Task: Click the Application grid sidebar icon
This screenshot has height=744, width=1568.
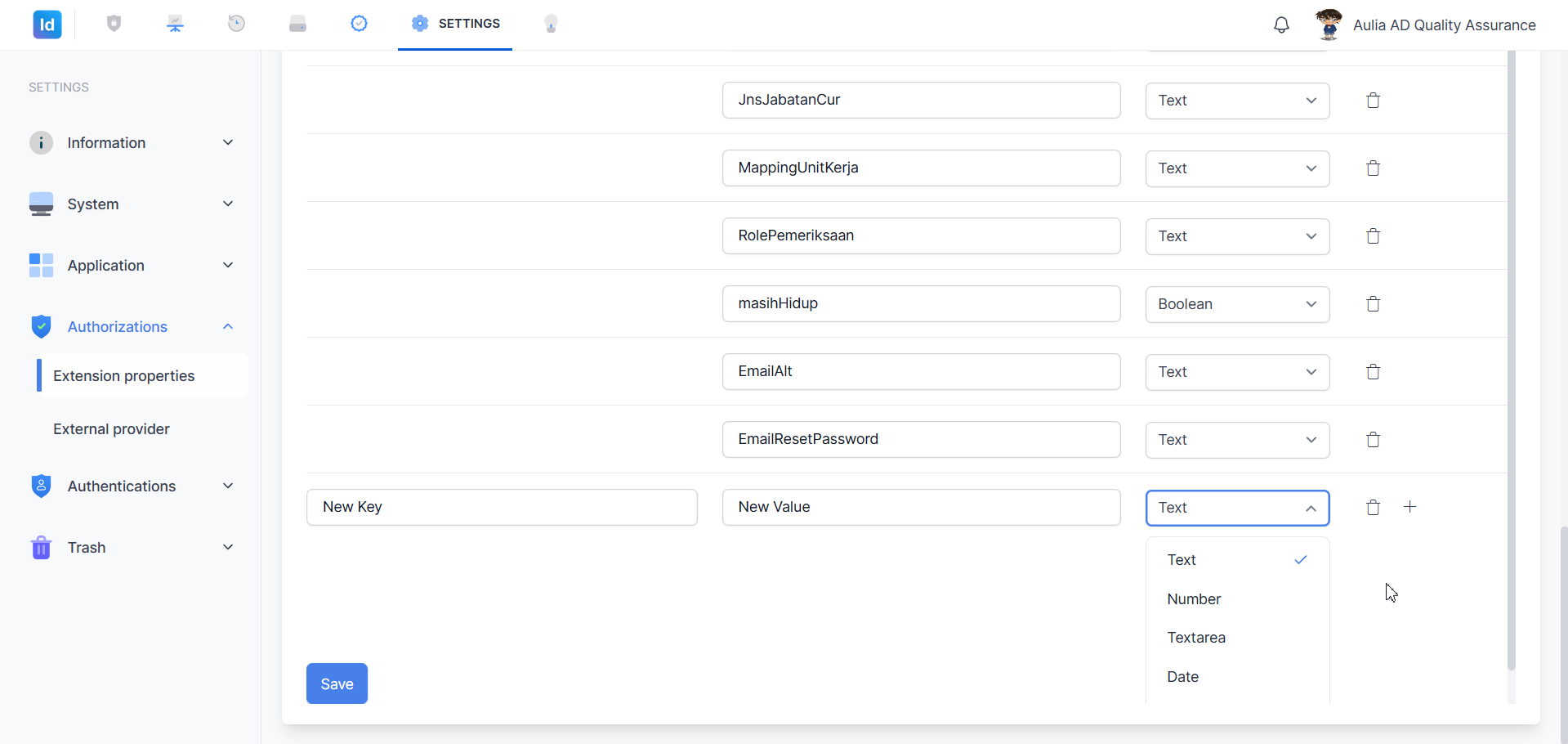Action: point(41,266)
